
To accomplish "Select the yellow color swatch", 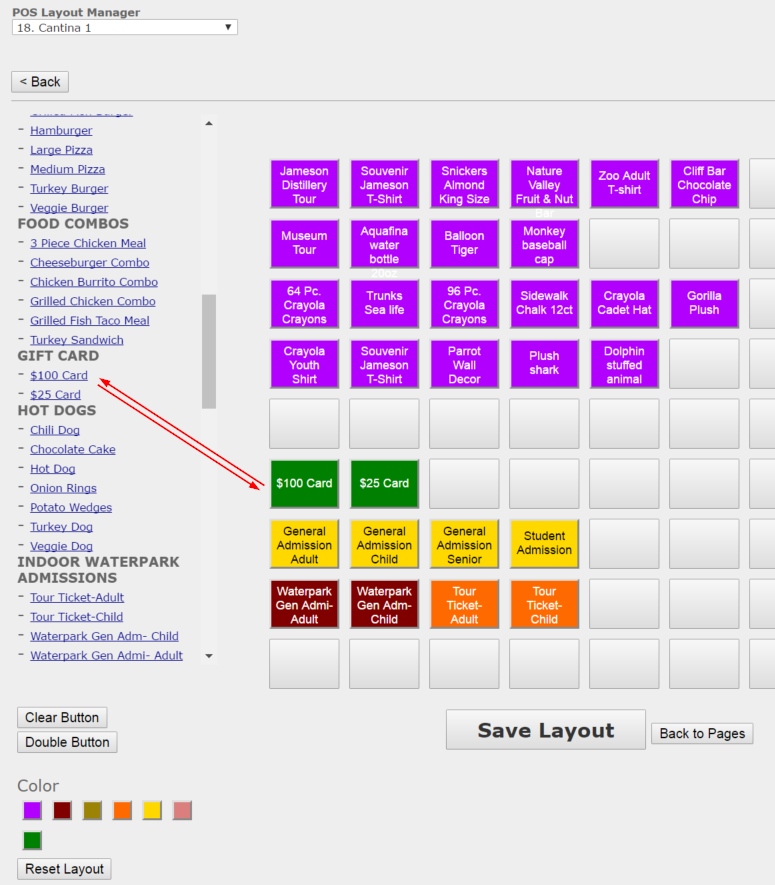I will (x=152, y=810).
